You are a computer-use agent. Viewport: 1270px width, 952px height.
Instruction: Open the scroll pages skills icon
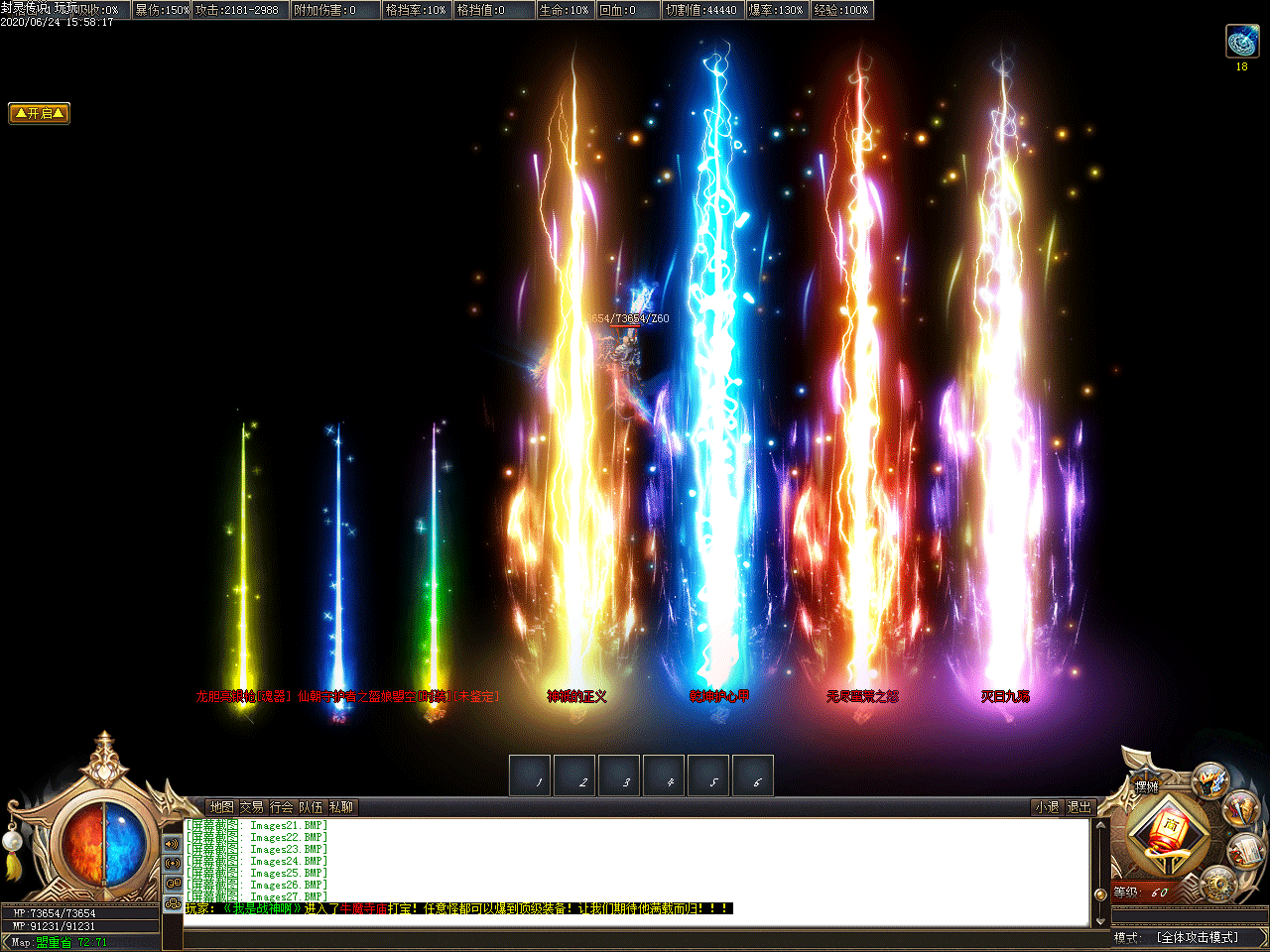click(x=1242, y=850)
